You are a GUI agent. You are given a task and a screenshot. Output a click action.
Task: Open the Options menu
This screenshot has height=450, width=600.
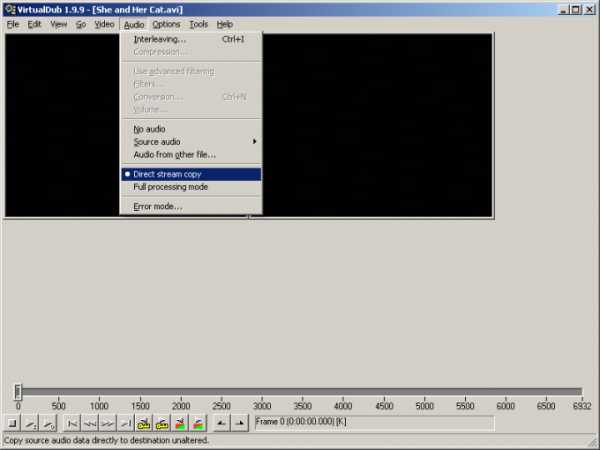[166, 24]
